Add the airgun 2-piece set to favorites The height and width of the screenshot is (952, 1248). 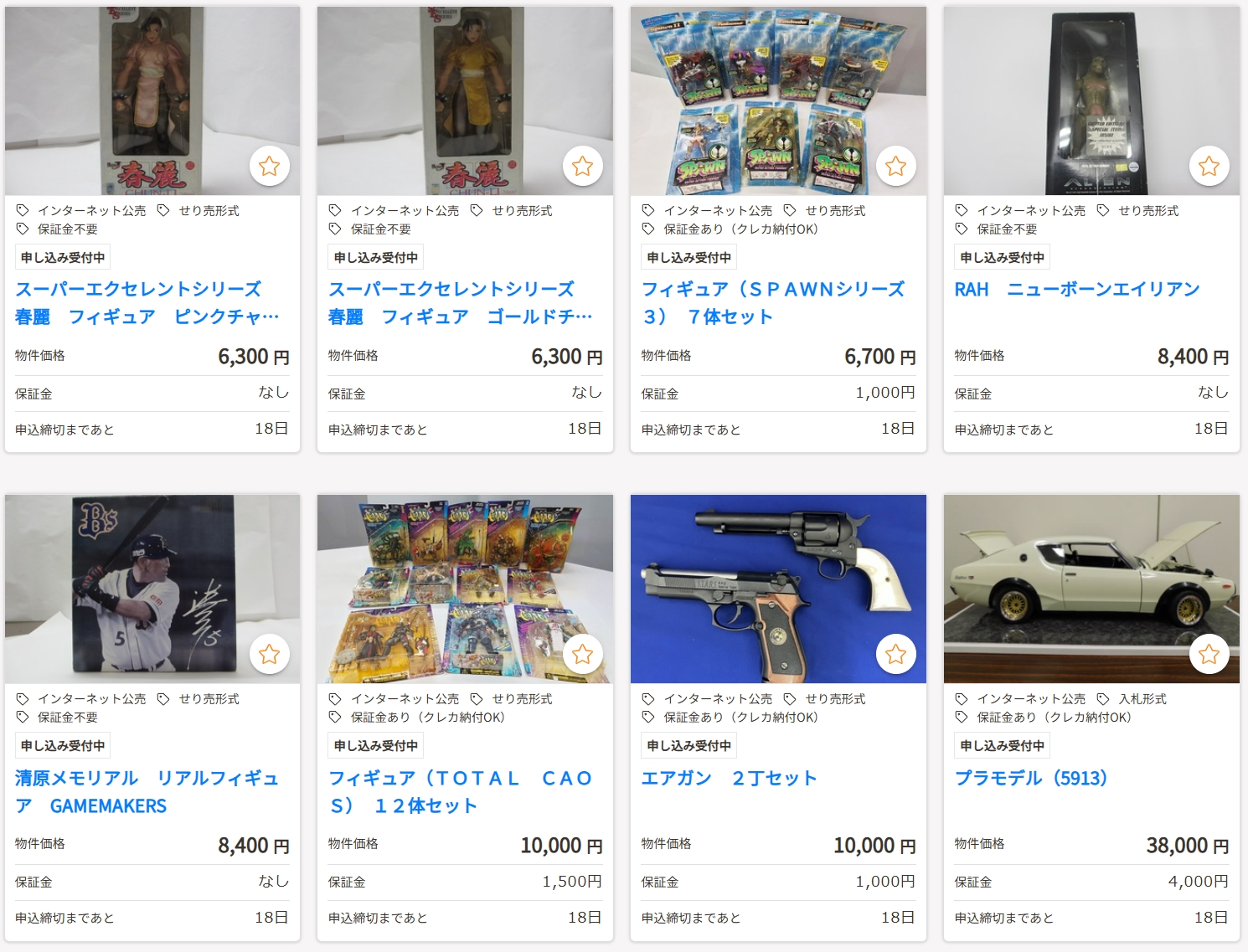click(895, 654)
